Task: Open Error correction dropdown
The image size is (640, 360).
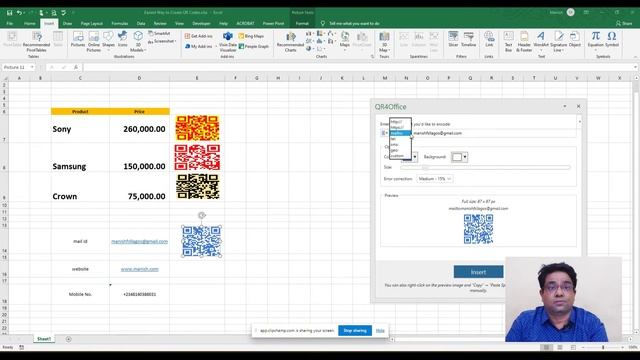Action: tap(435, 179)
